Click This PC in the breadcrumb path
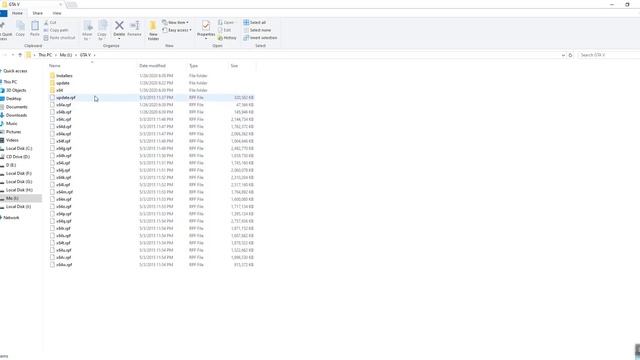Image resolution: width=640 pixels, height=360 pixels. click(x=45, y=55)
